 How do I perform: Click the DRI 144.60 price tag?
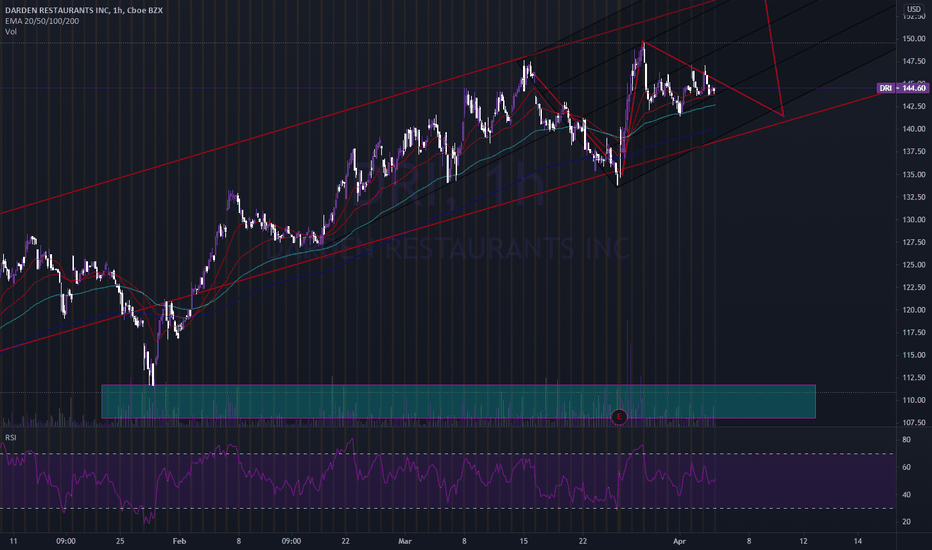(x=903, y=88)
